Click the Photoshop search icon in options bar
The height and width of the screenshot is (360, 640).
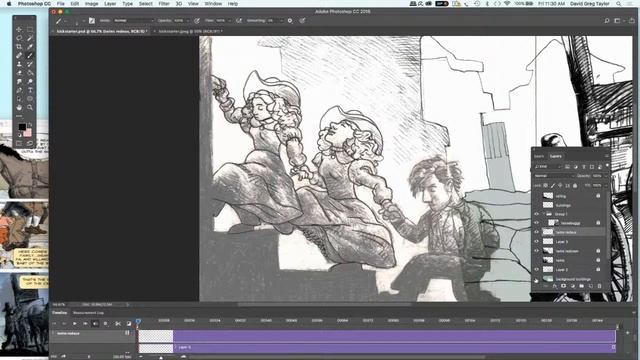[x=607, y=20]
